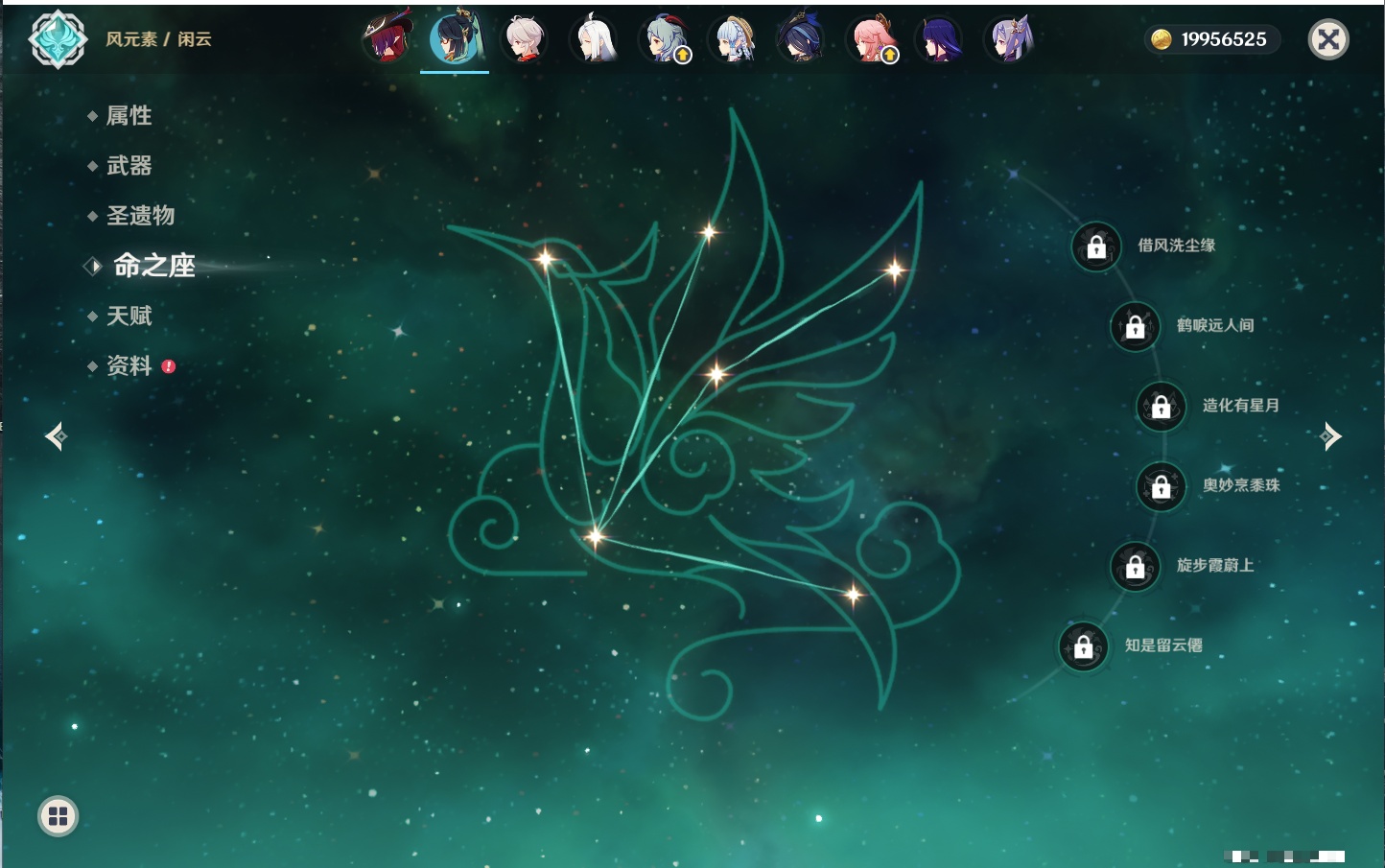Choose Ganyu's avatar with red horns

pos(663,38)
